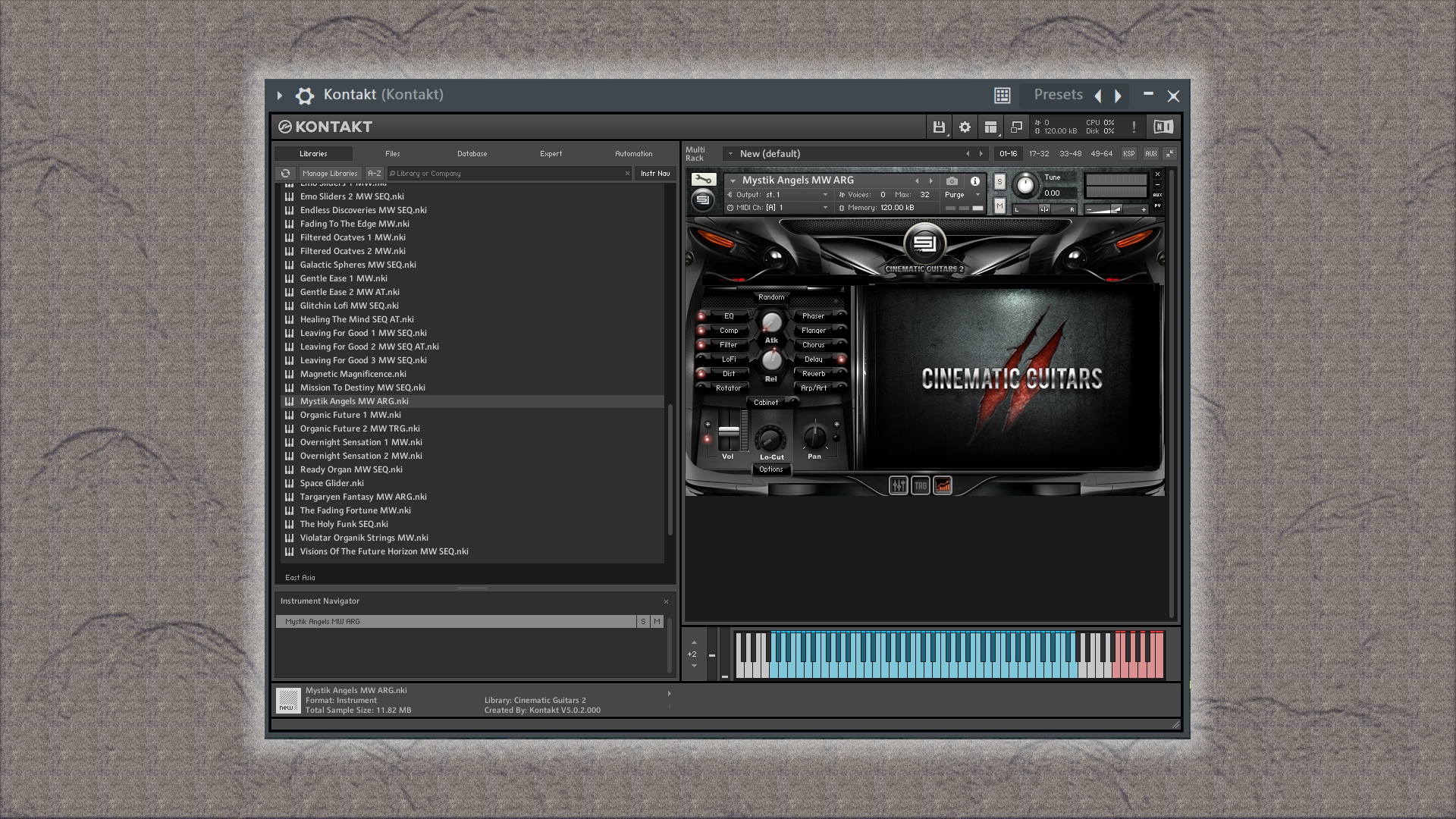Enable the Reverb effect LED

tap(841, 374)
